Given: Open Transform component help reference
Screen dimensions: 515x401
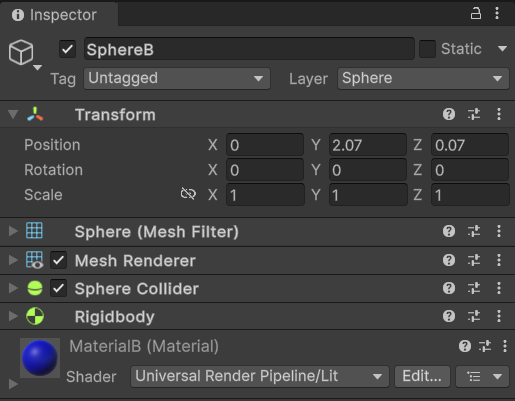Looking at the screenshot, I should pos(449,114).
